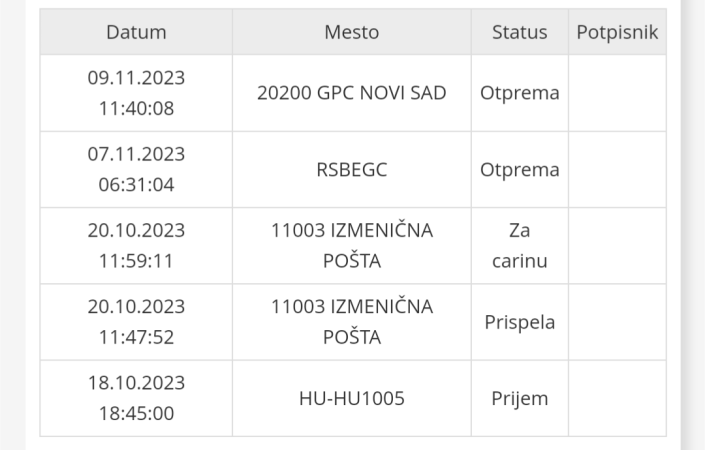Click the Status column header
The width and height of the screenshot is (705, 450).
click(x=519, y=32)
